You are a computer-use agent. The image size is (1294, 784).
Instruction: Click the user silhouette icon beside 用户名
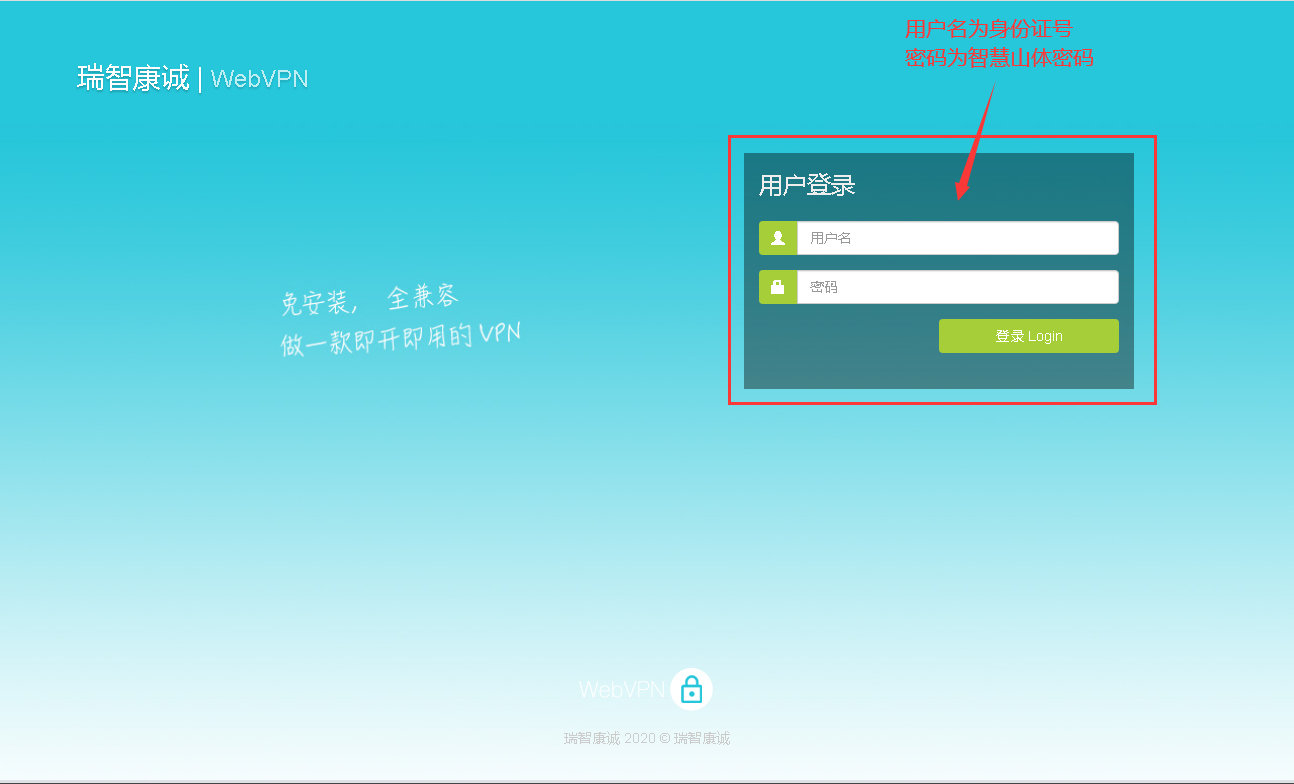tap(778, 238)
